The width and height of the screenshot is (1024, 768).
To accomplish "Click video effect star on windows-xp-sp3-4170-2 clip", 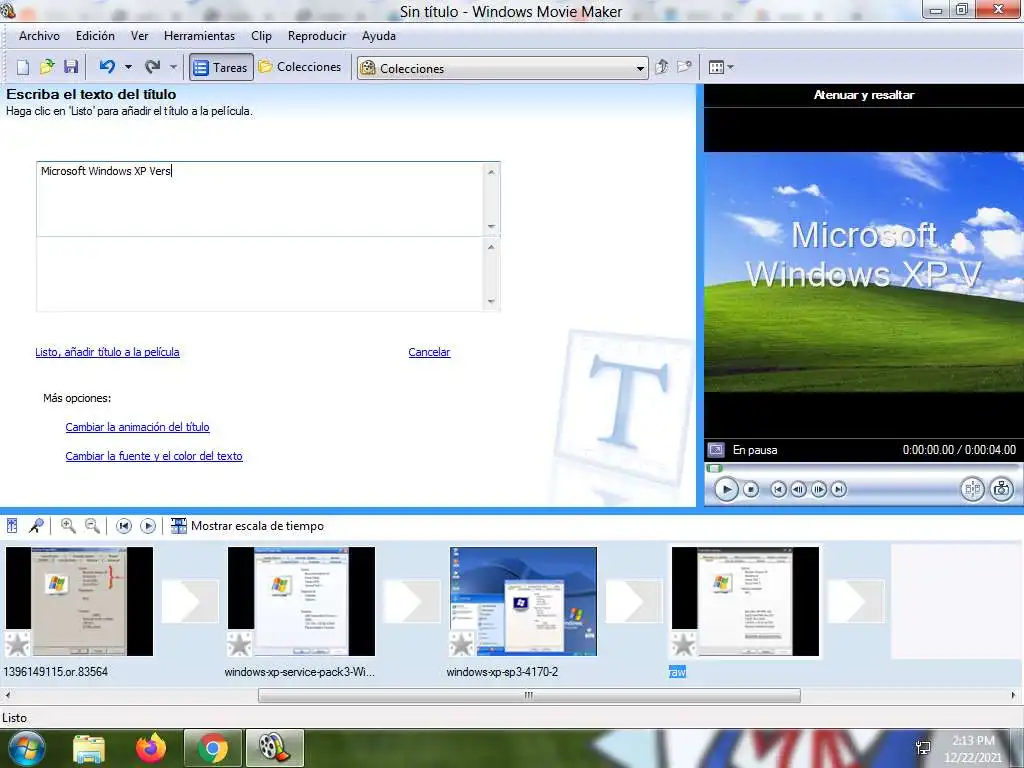I will coord(462,645).
